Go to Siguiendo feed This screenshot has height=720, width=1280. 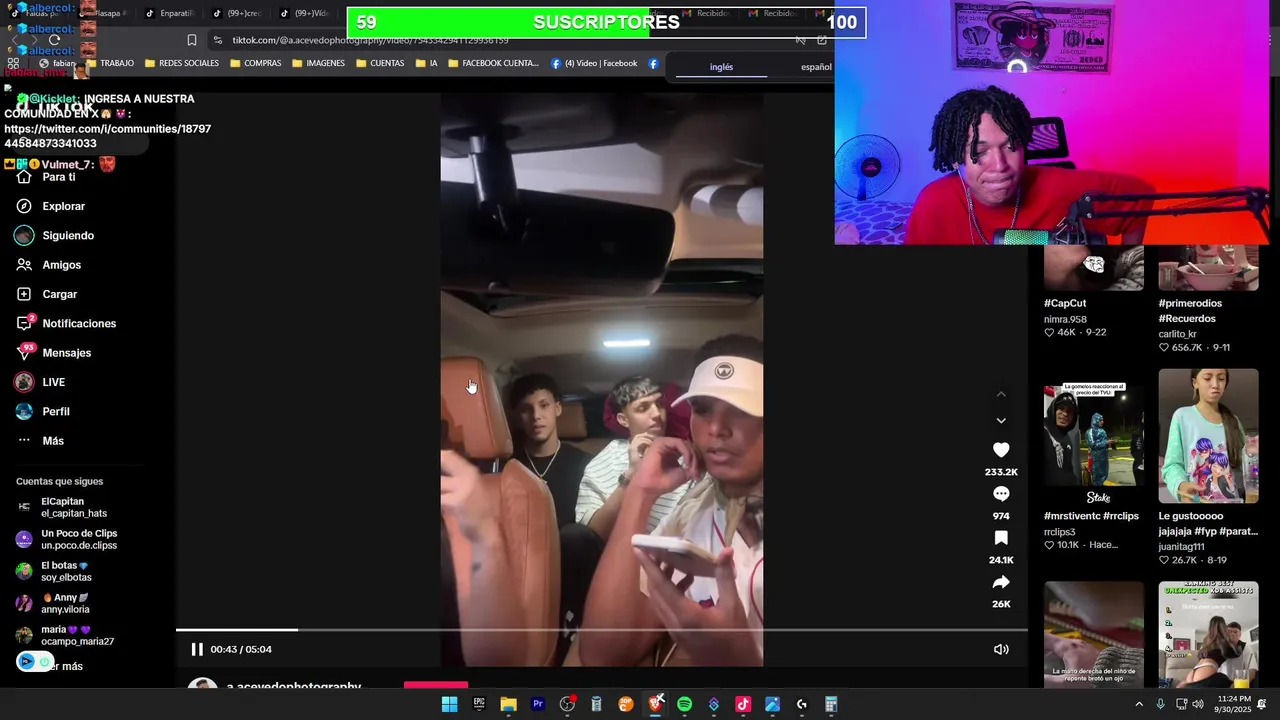55,235
